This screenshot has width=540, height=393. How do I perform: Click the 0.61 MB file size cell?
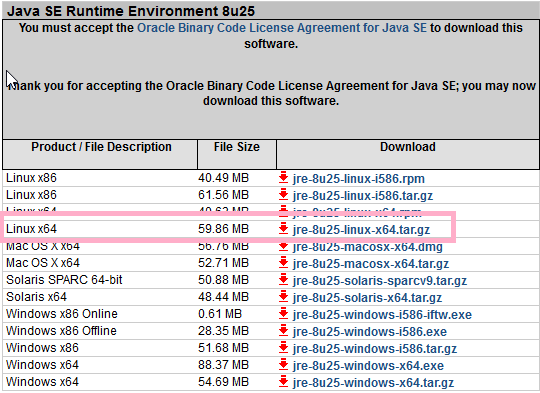point(220,314)
